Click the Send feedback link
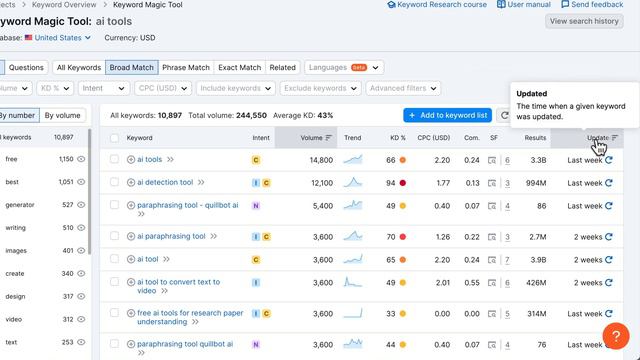This screenshot has height=360, width=640. pyautogui.click(x=592, y=5)
